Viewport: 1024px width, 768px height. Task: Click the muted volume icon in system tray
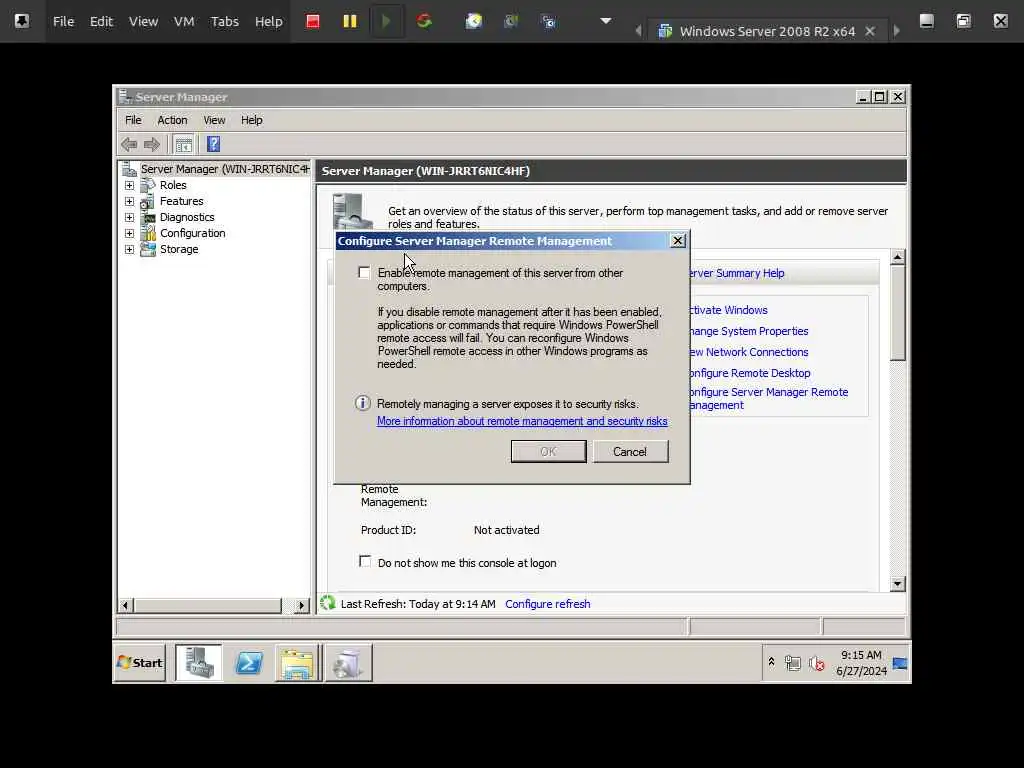pos(816,664)
